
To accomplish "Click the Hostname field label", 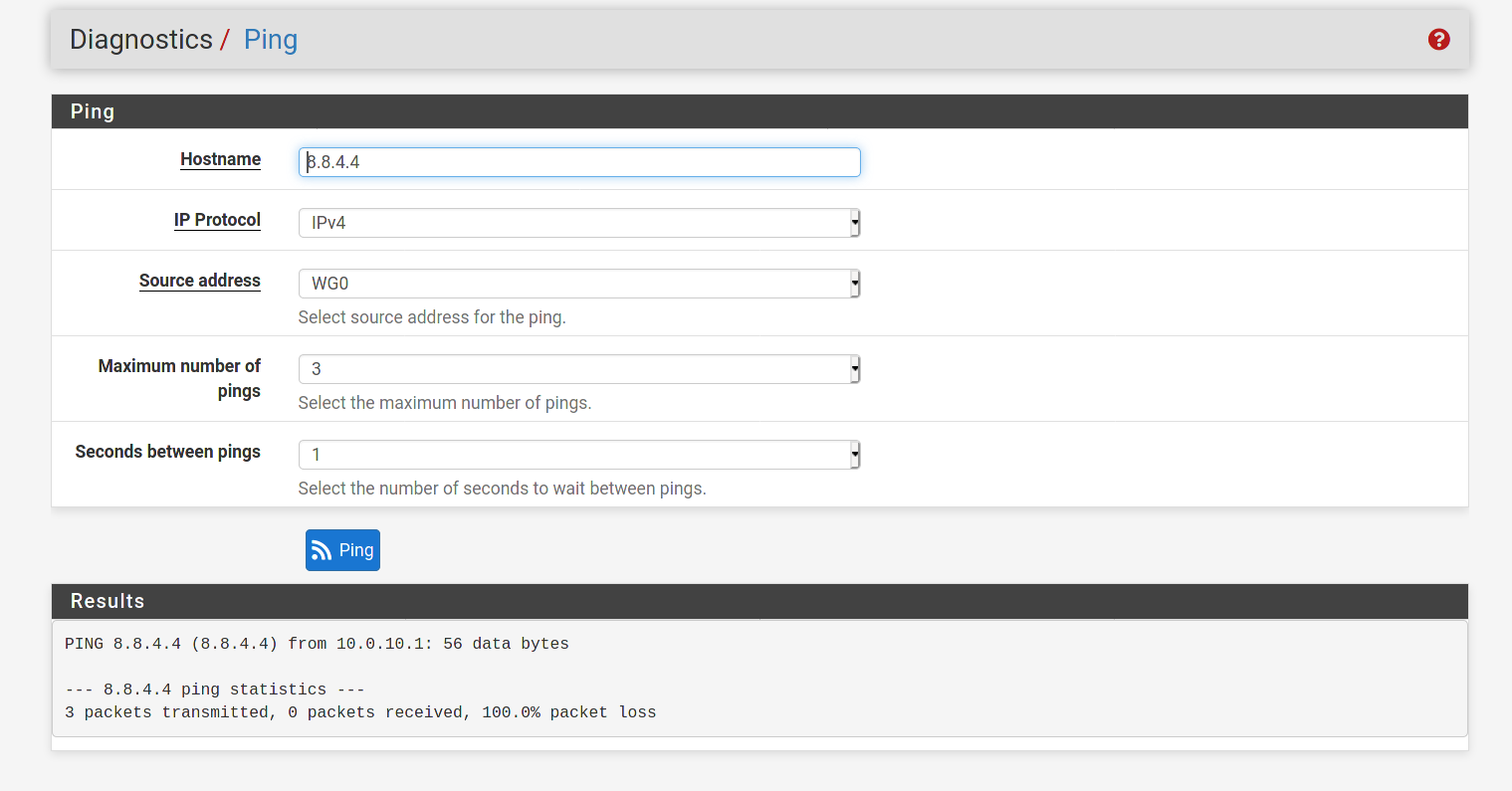I will click(220, 159).
